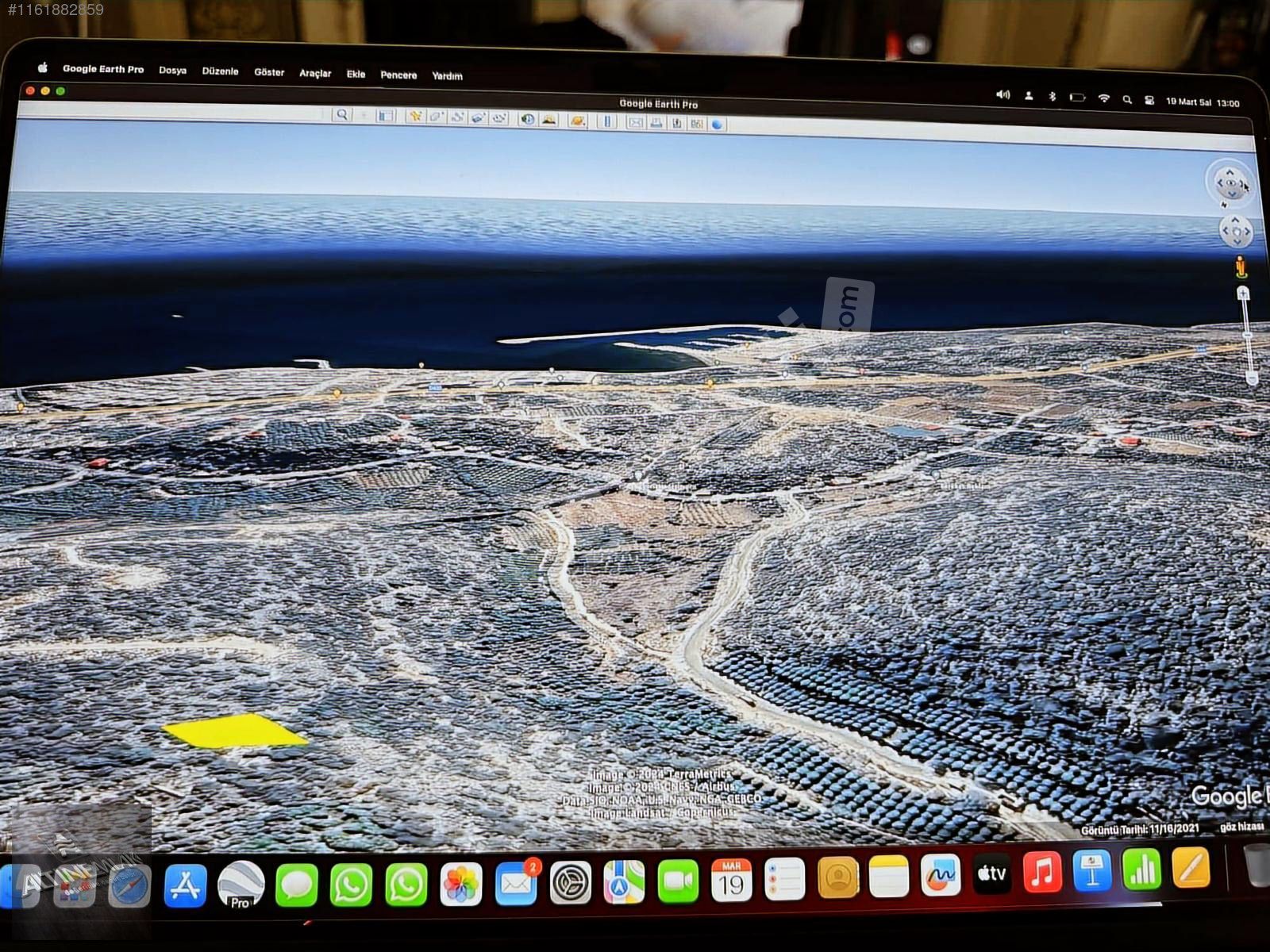1270x952 pixels.
Task: Click the yellow highlighted land parcel
Action: [233, 731]
